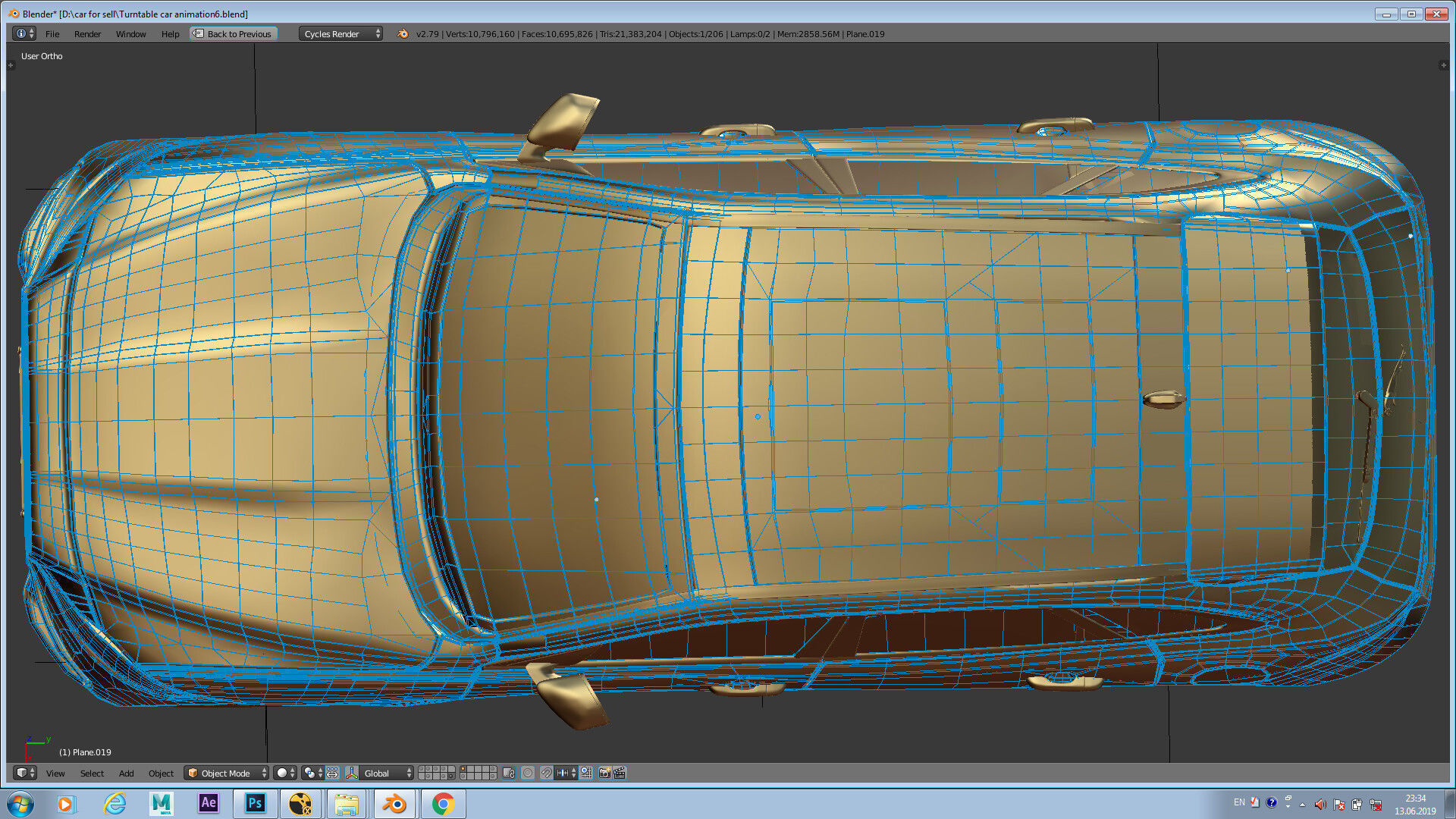This screenshot has width=1456, height=819.
Task: Select the snap magnet toggle
Action: [x=545, y=773]
